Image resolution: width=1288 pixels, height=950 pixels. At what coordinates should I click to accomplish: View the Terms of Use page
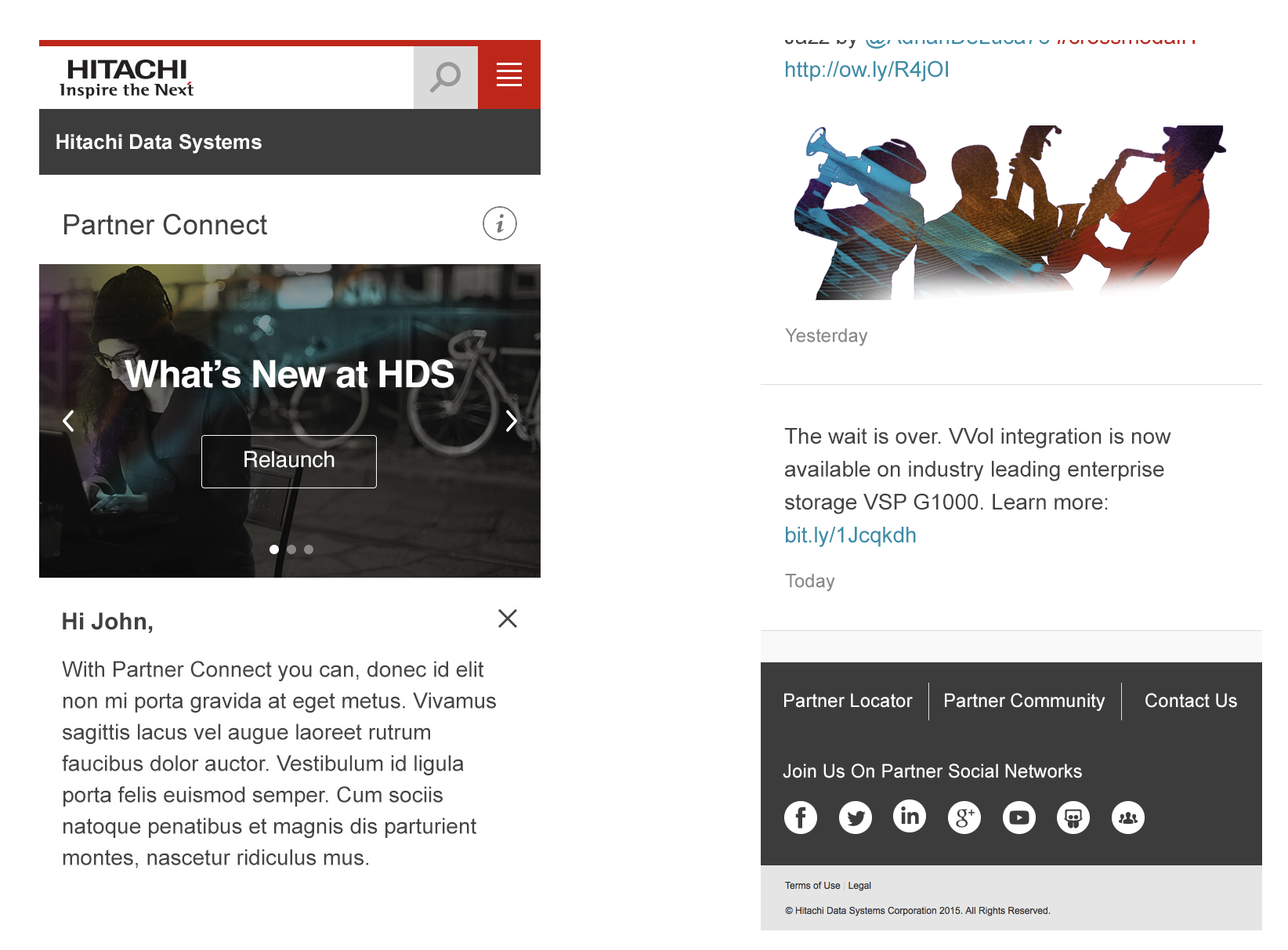click(x=812, y=885)
